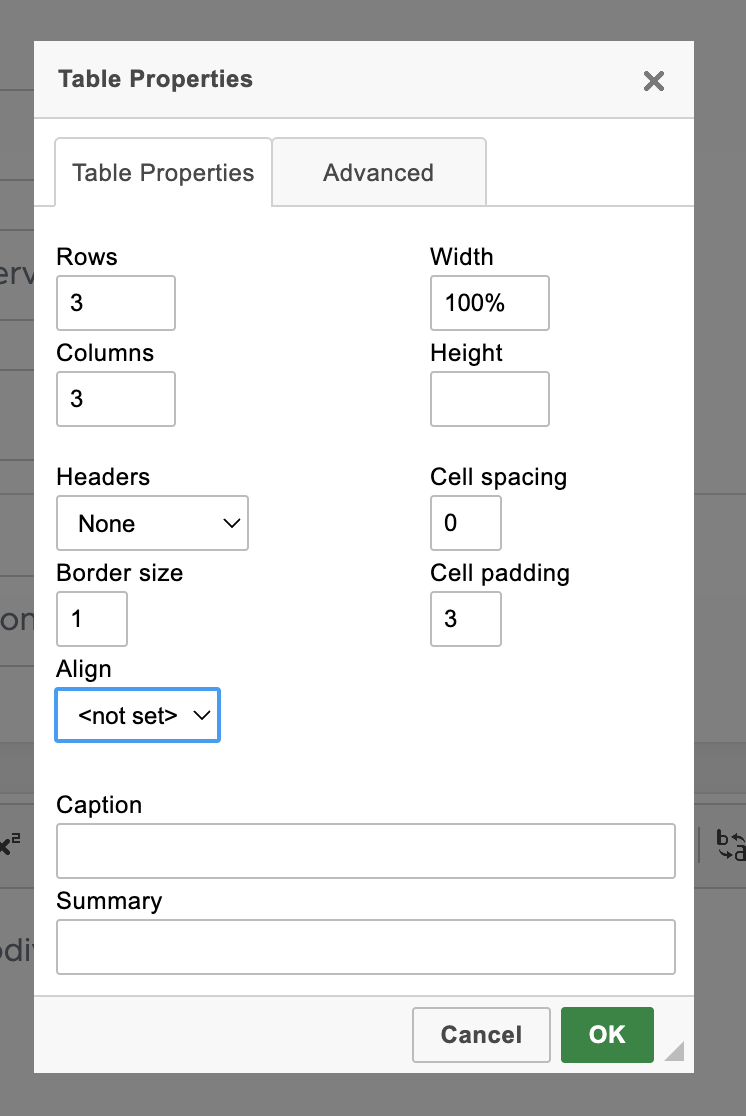Open the Headers dropdown
Screen dimensions: 746x1116
click(152, 523)
